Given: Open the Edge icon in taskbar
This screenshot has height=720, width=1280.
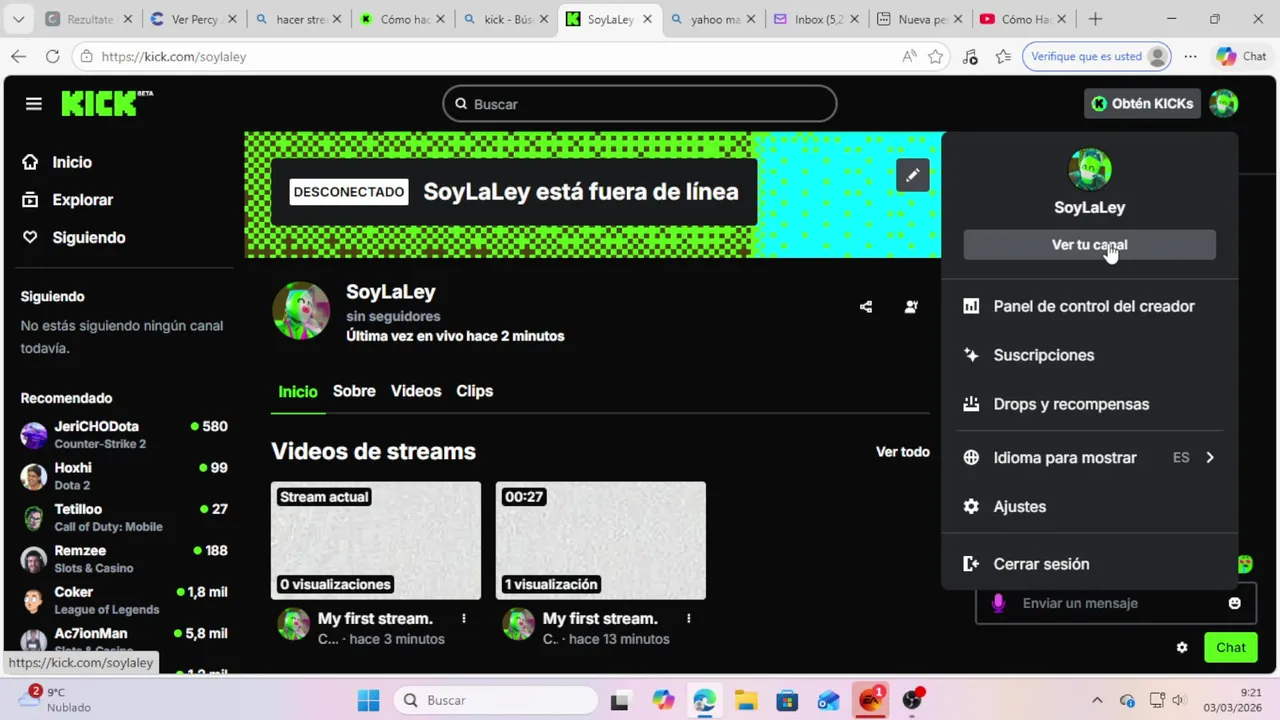Looking at the screenshot, I should click(704, 700).
